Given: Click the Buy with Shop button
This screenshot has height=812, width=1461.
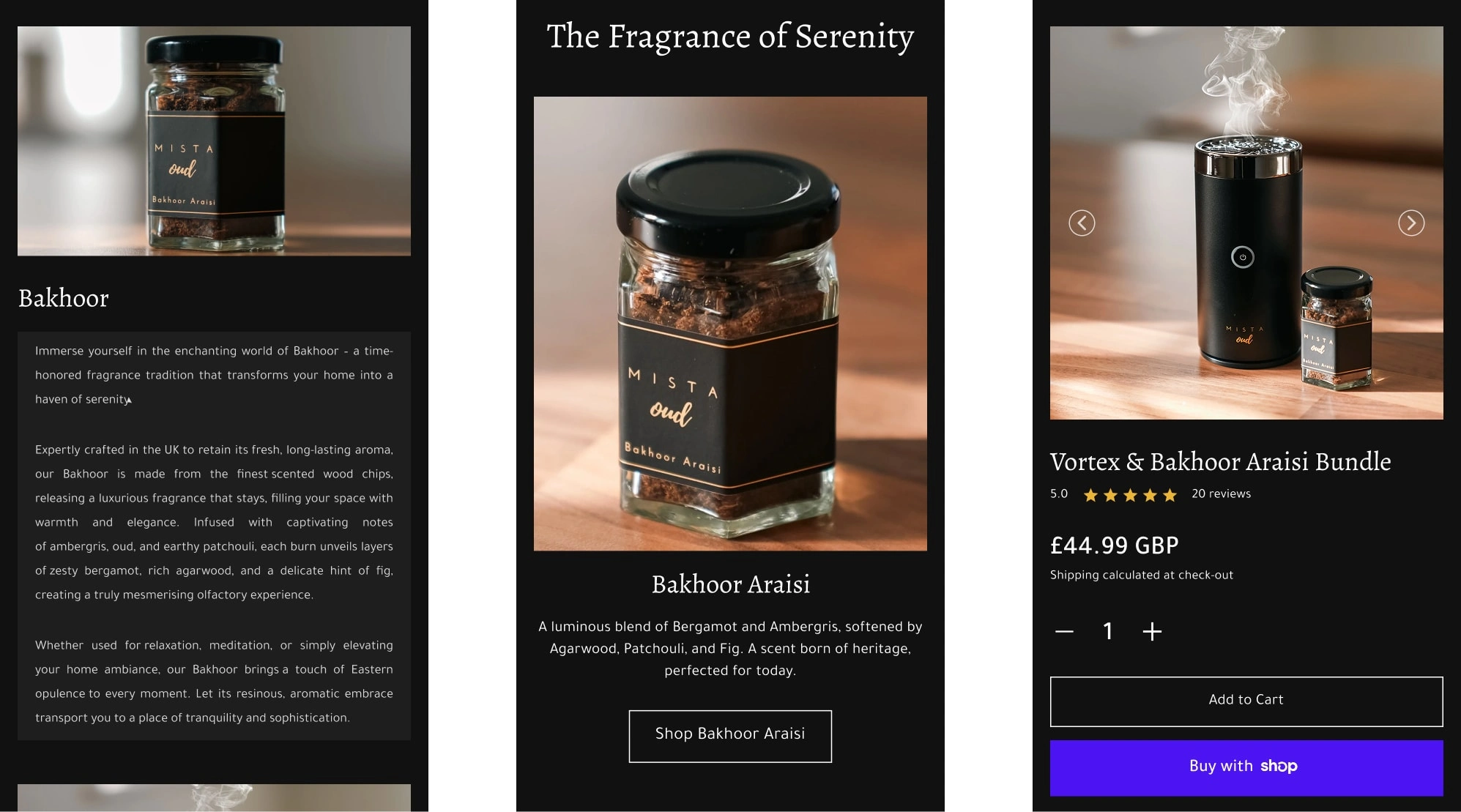Looking at the screenshot, I should click(x=1246, y=767).
